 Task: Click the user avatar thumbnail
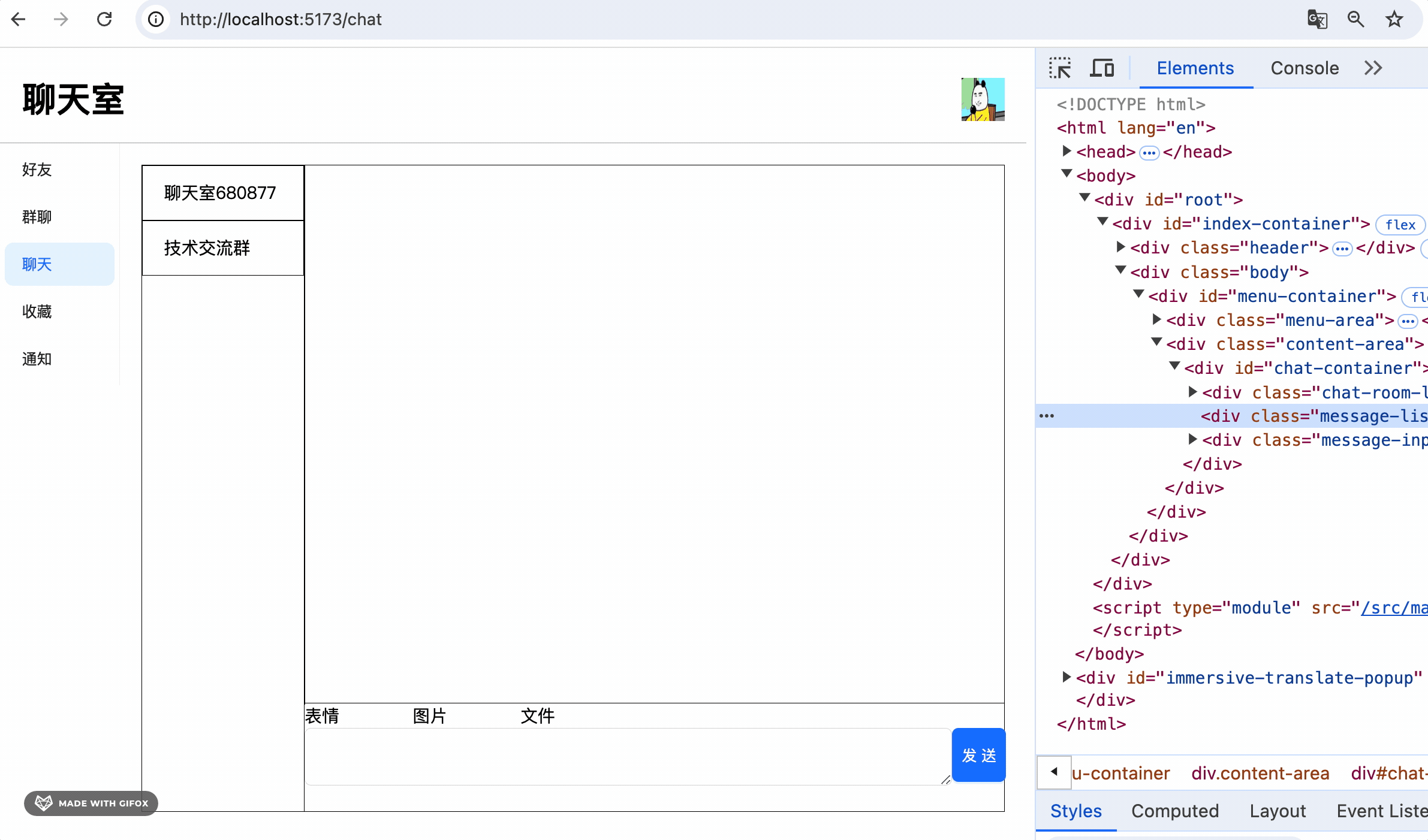[983, 99]
